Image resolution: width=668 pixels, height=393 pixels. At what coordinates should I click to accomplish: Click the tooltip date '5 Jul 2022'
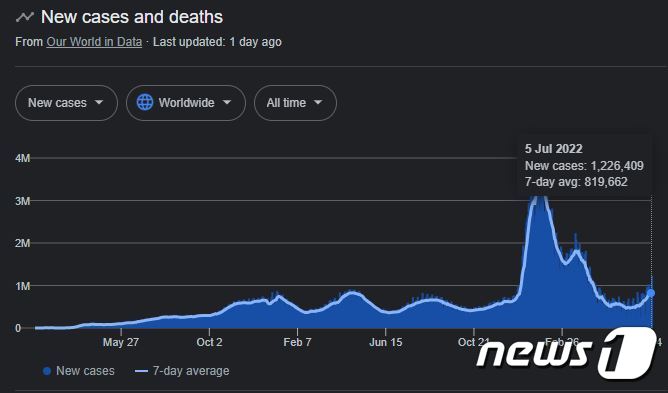(x=553, y=149)
